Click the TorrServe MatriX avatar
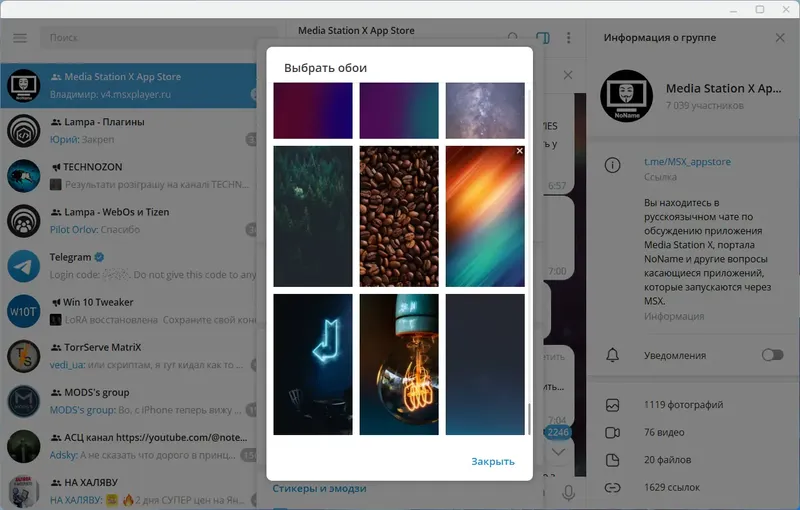 tap(23, 356)
